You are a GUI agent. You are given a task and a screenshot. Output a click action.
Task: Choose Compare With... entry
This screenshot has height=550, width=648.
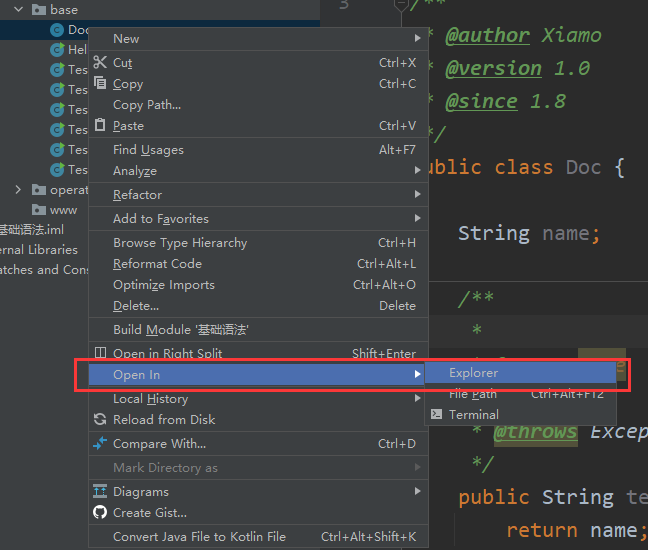[259, 444]
